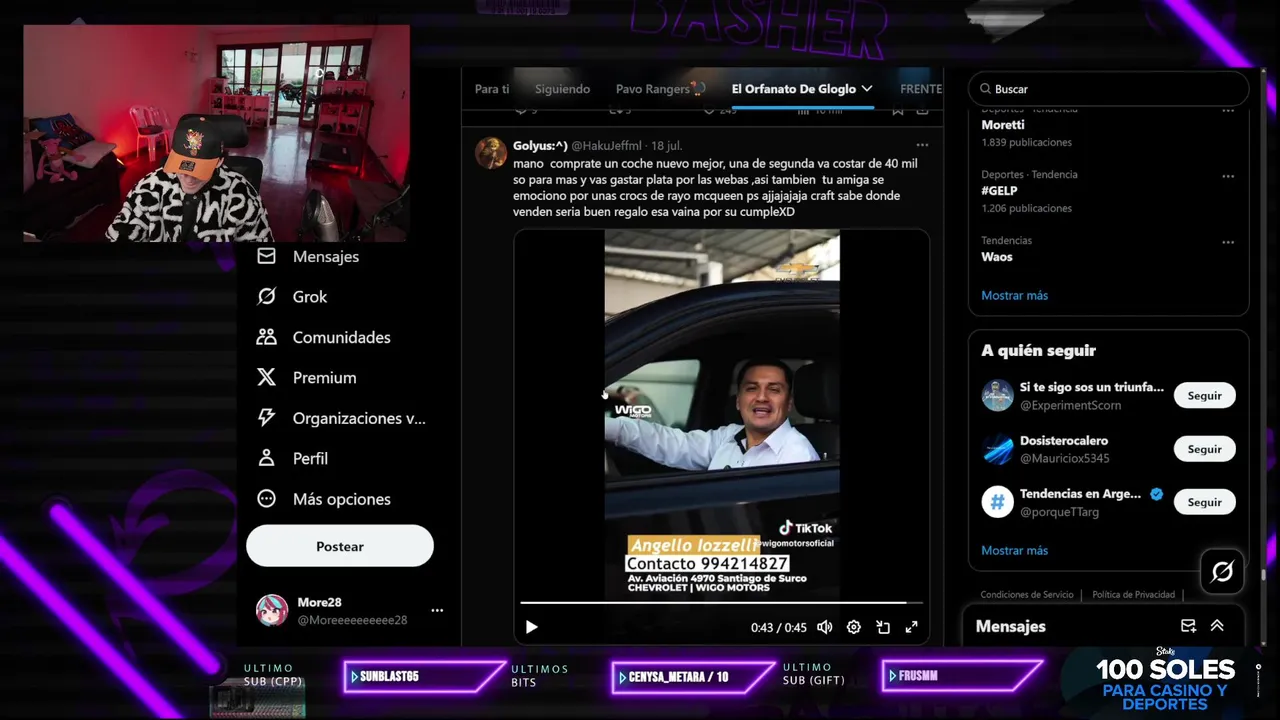The height and width of the screenshot is (720, 1280).
Task: Click the Comunidades label in sidebar
Action: pos(341,337)
